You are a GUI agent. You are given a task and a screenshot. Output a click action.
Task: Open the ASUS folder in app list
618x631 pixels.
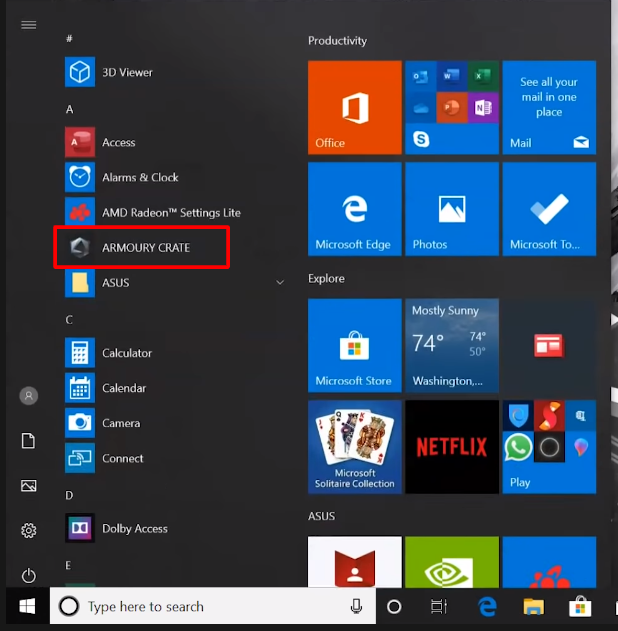(173, 283)
